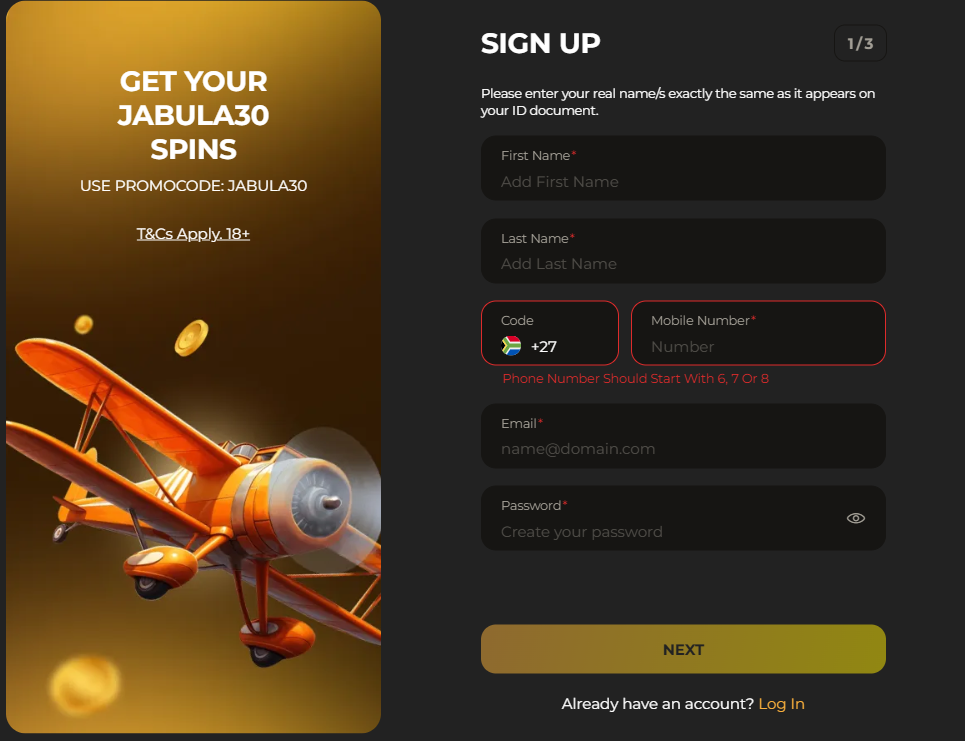Viewport: 965px width, 741px height.
Task: Click the South Africa flag icon
Action: (511, 346)
